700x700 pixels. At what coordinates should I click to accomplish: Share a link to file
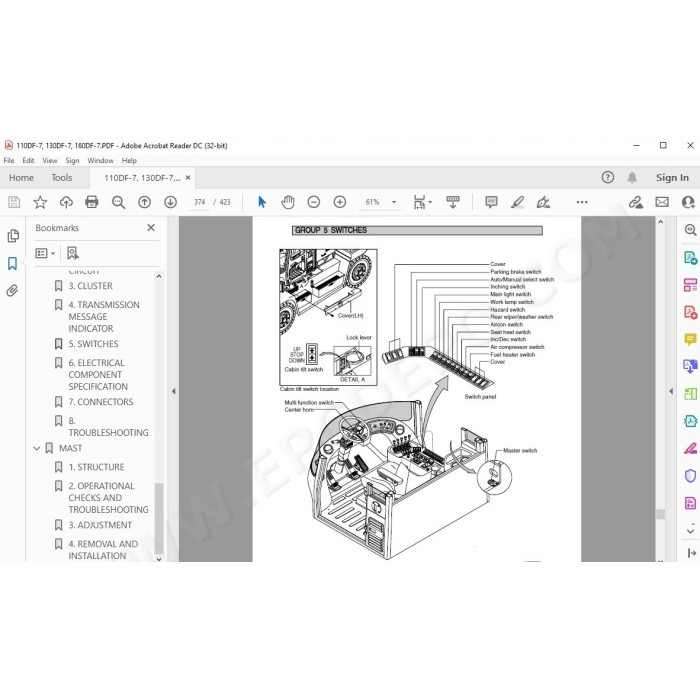(636, 202)
